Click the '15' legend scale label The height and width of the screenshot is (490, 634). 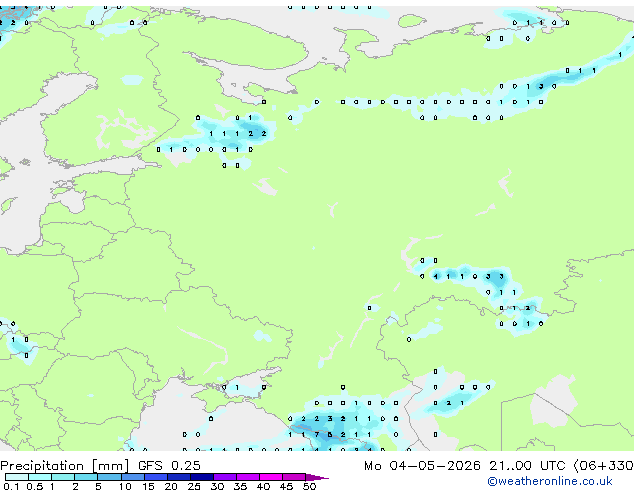(x=148, y=486)
